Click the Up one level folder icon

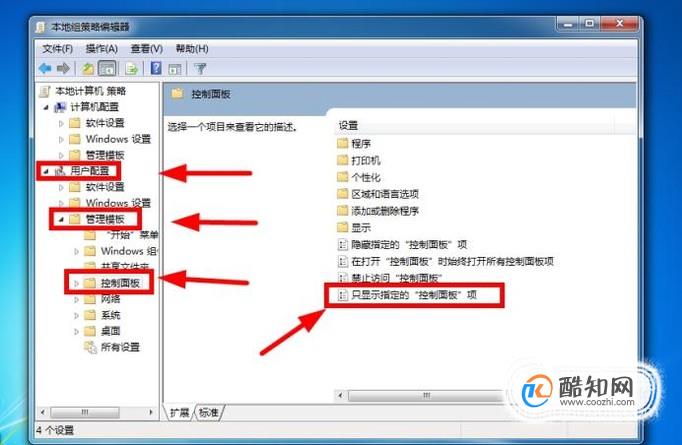pyautogui.click(x=88, y=68)
